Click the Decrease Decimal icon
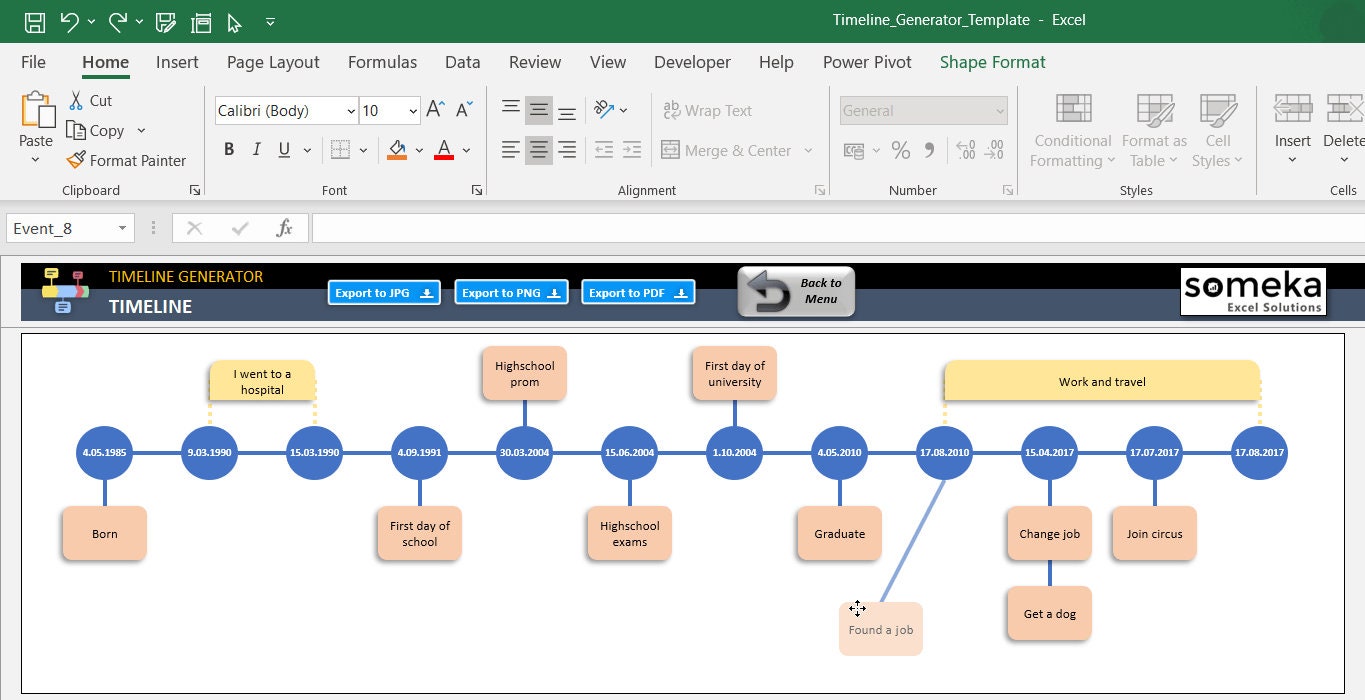Image resolution: width=1365 pixels, height=700 pixels. 994,150
